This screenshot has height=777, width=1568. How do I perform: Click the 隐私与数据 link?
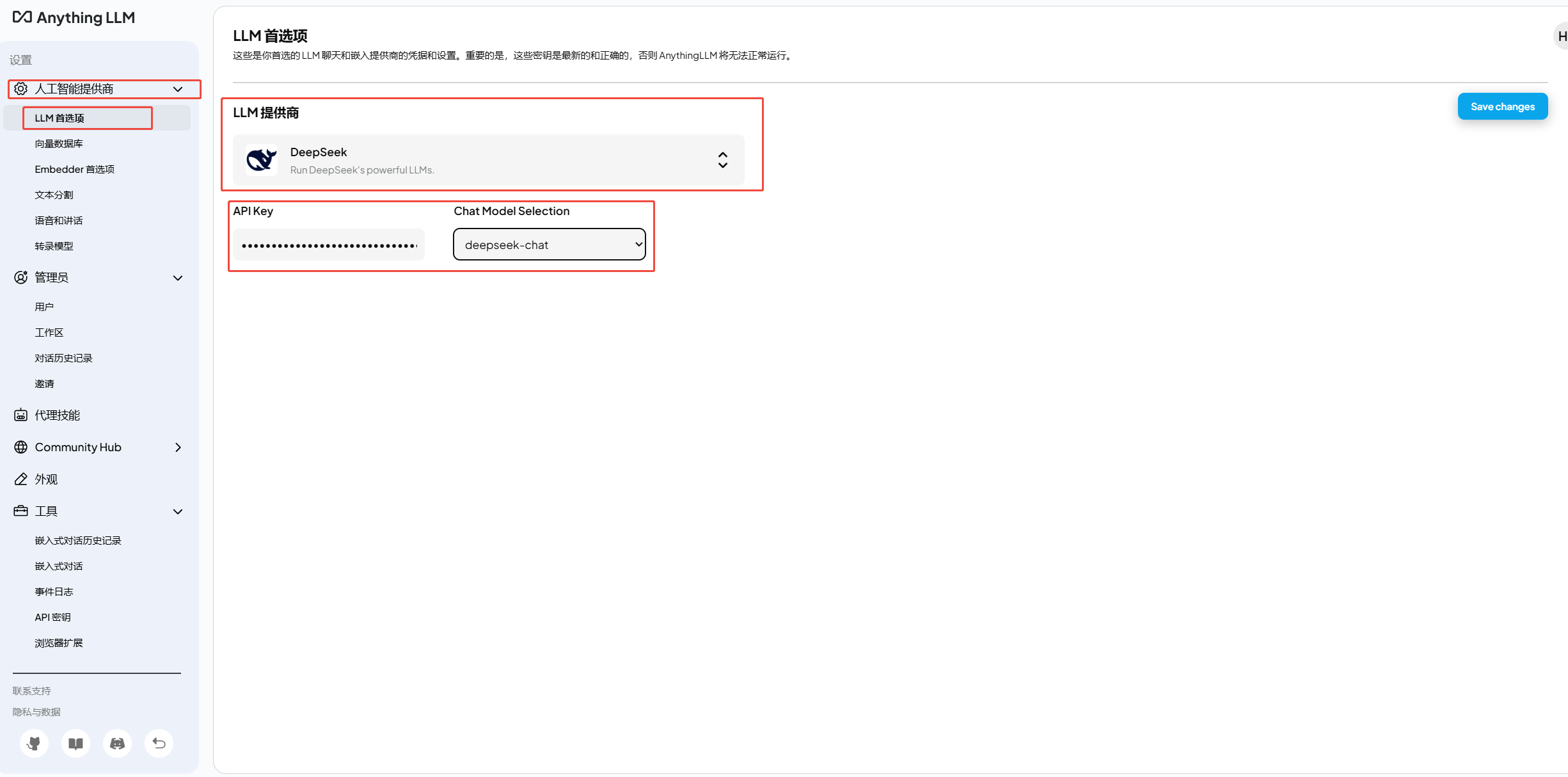point(36,712)
